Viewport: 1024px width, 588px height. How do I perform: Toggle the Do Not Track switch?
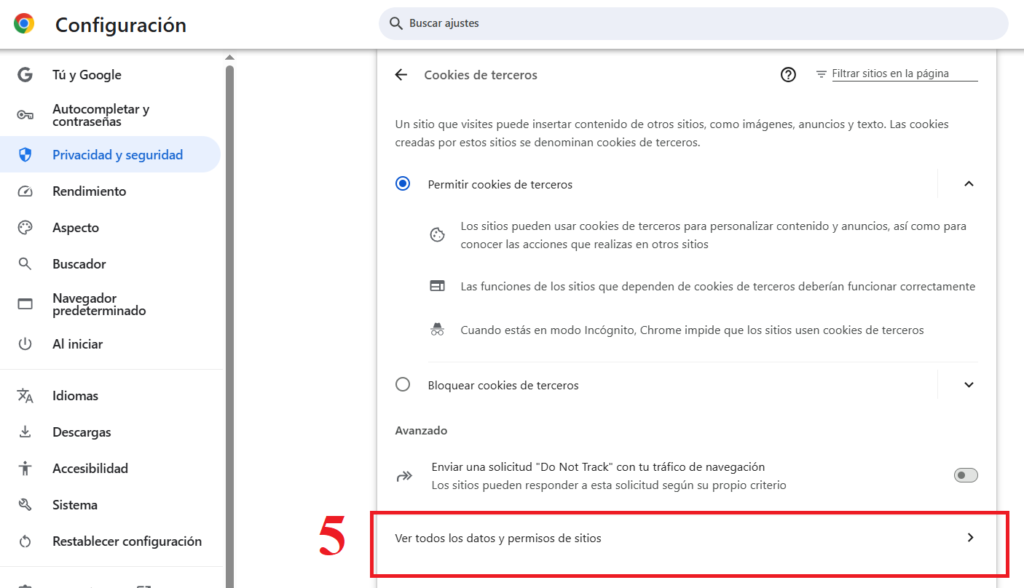point(965,475)
